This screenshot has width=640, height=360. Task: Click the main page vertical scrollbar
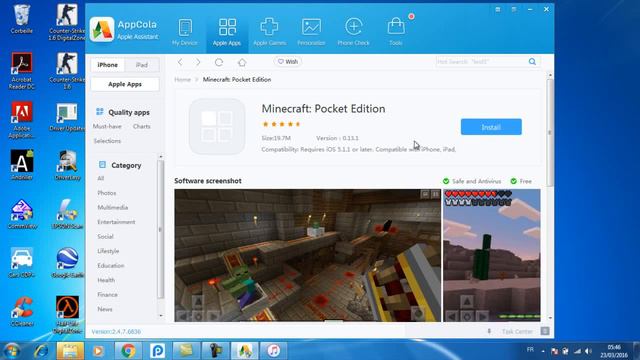(x=550, y=133)
